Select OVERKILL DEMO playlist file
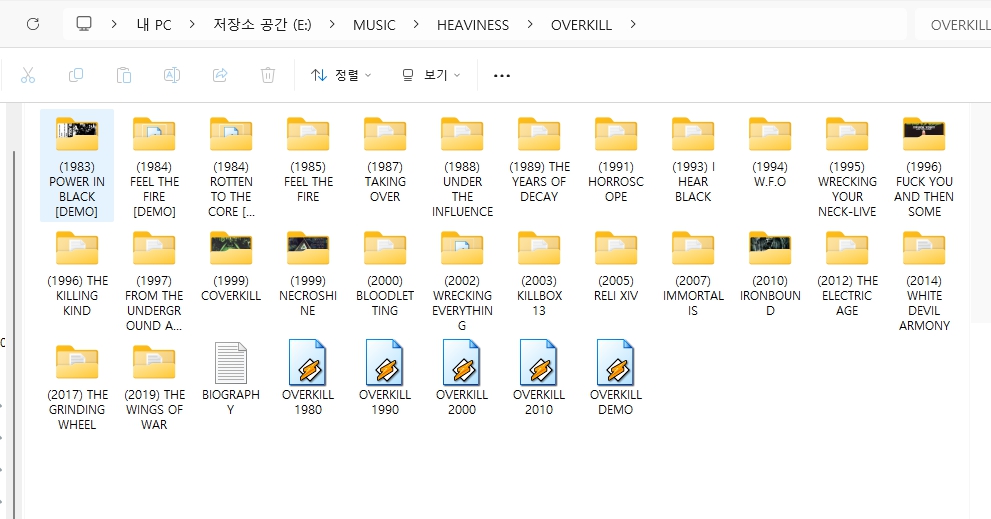Viewport: 991px width, 519px height. [x=616, y=378]
